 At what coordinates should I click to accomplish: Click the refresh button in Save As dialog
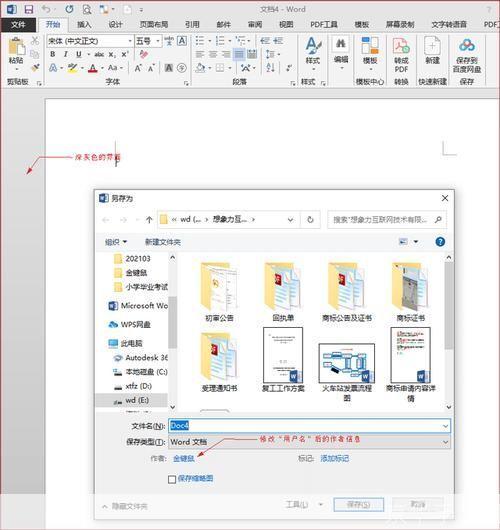pyautogui.click(x=310, y=220)
